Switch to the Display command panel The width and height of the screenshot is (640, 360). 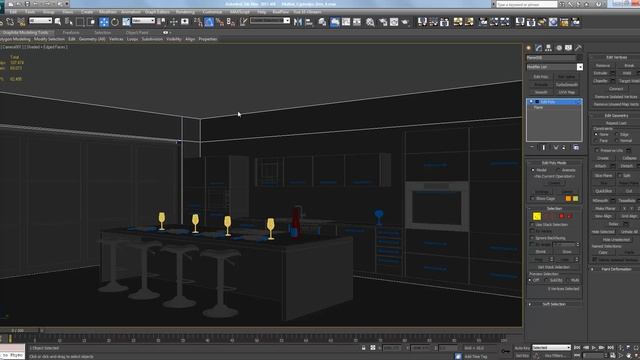568,48
